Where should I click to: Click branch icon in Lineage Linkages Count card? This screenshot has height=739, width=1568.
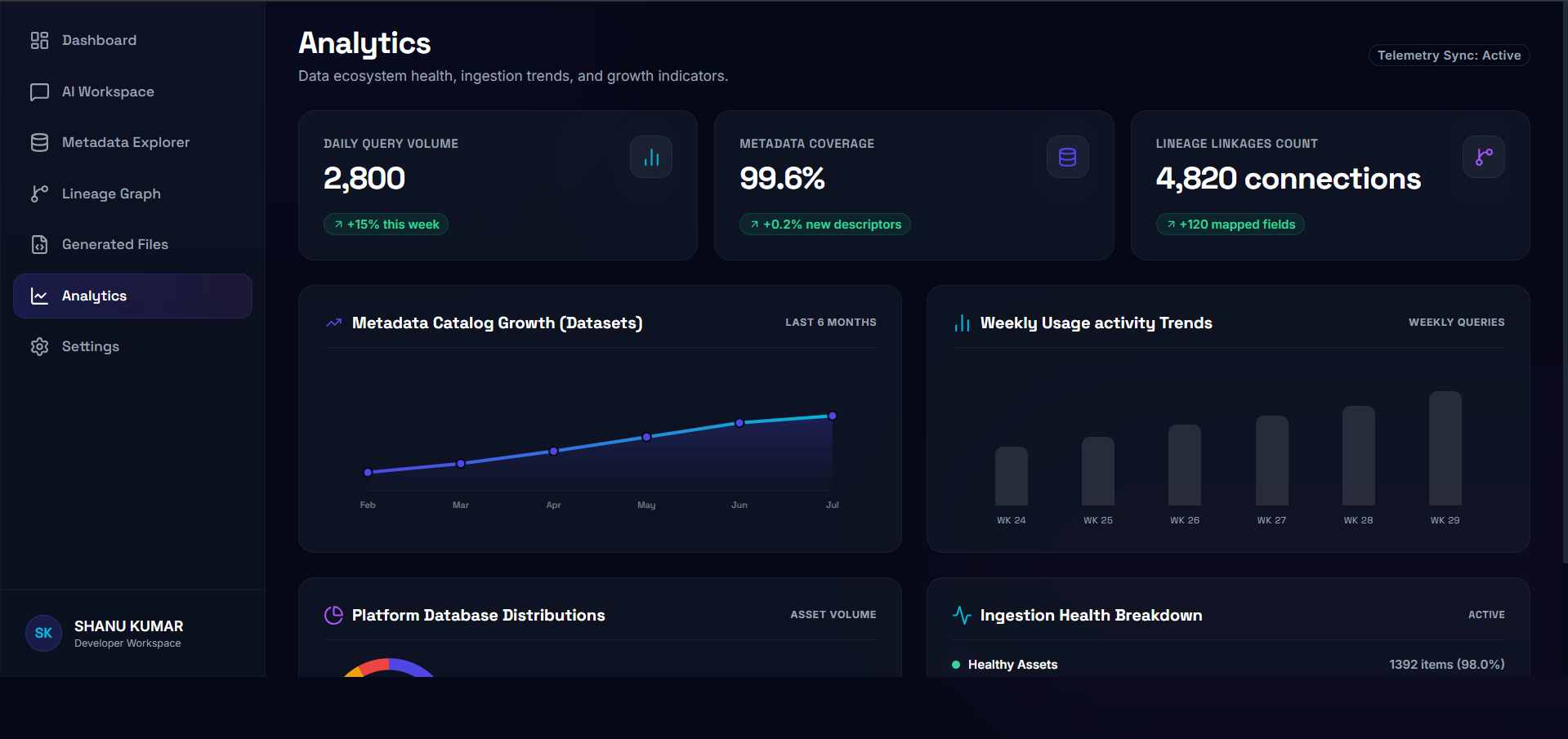click(1484, 157)
